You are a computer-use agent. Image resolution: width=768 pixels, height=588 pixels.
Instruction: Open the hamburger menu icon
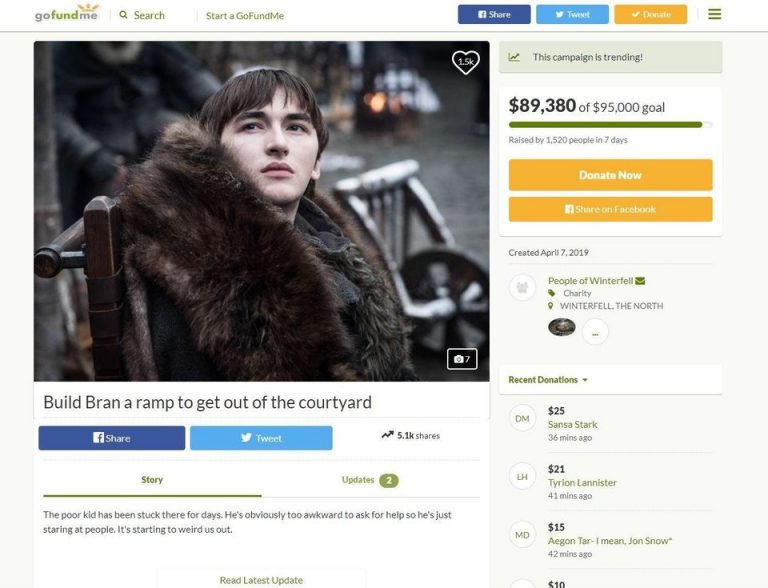[714, 15]
